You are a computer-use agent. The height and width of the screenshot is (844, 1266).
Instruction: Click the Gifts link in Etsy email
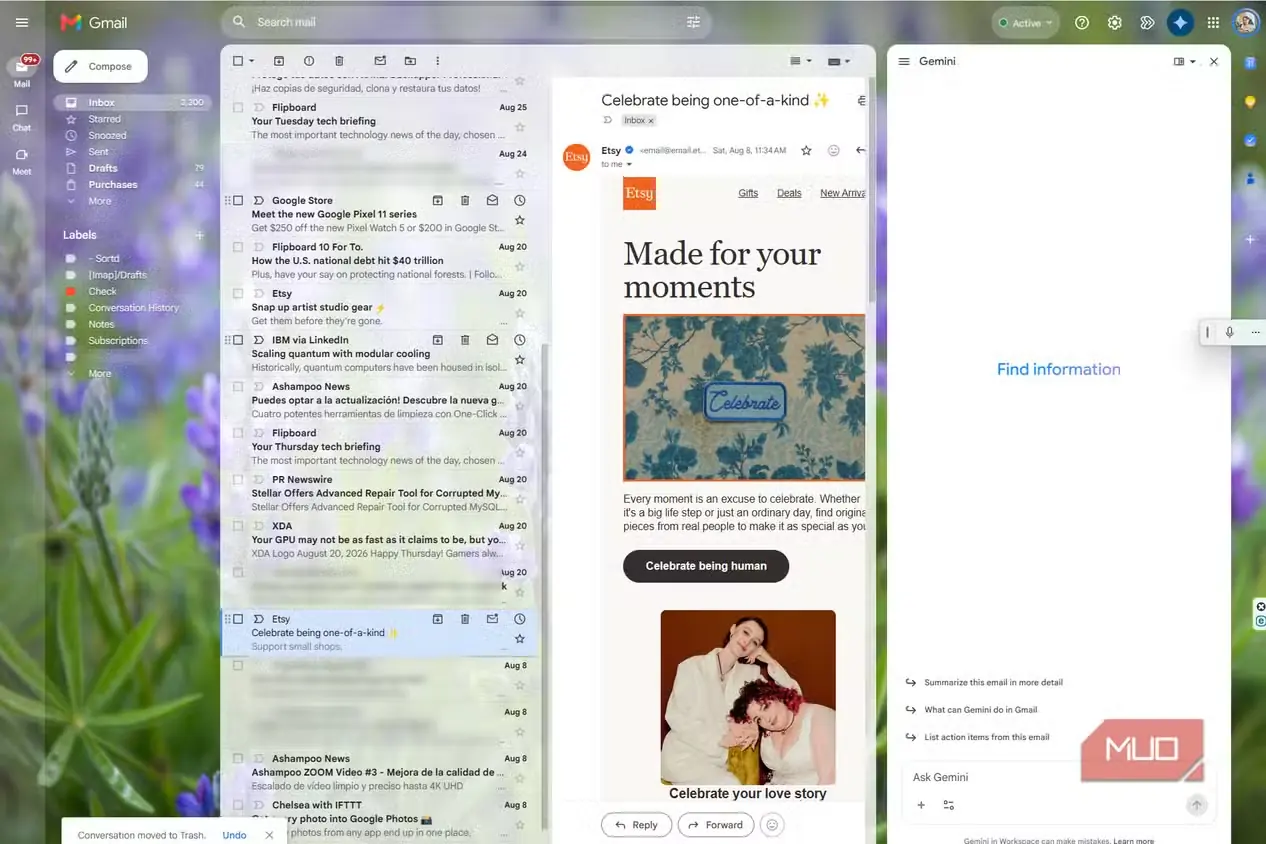748,193
